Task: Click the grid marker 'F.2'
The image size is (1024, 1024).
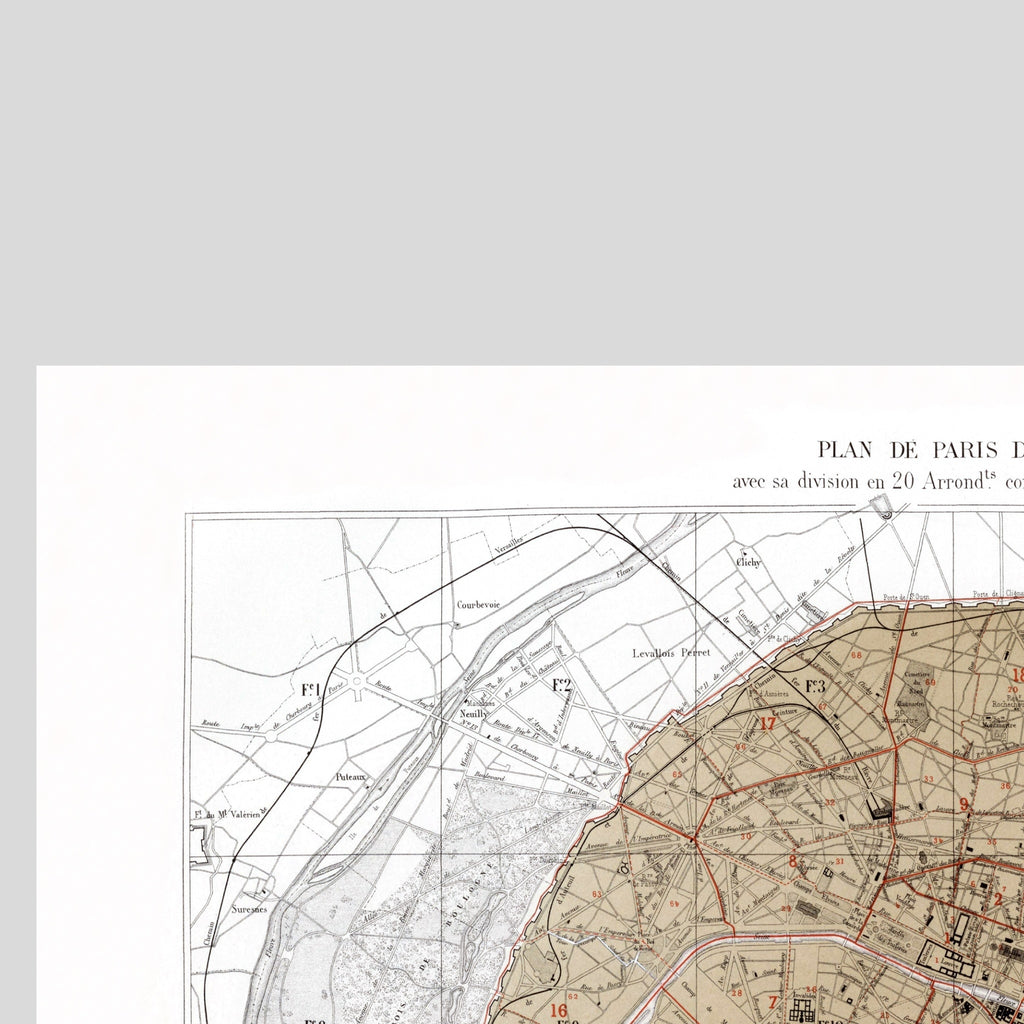Action: [562, 685]
